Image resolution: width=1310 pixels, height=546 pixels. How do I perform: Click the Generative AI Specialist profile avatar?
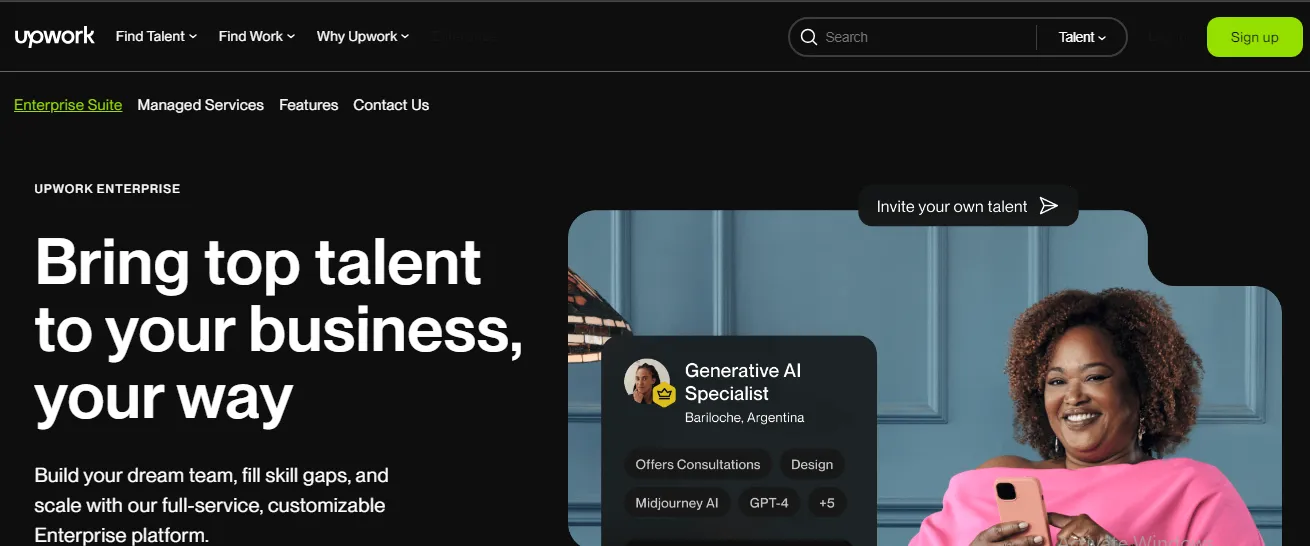646,380
